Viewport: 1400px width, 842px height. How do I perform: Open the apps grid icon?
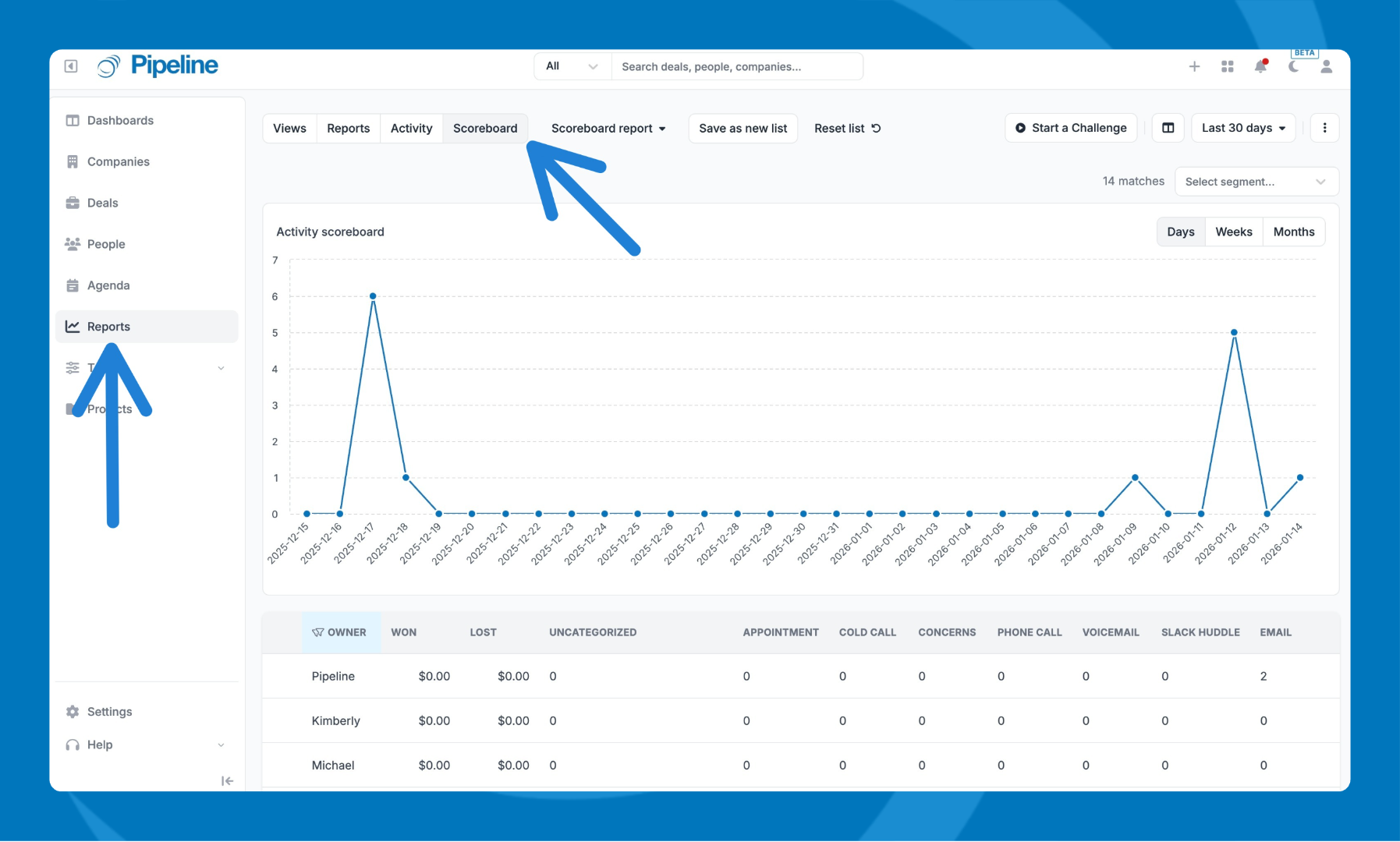pyautogui.click(x=1227, y=67)
